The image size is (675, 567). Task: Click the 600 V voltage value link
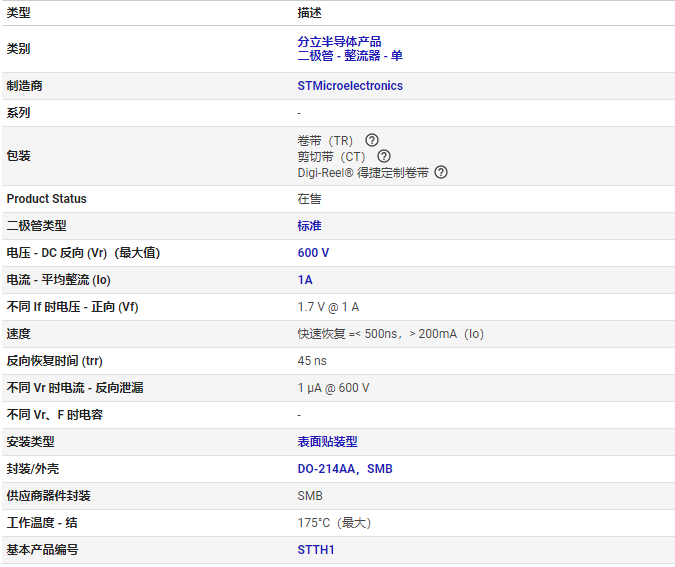(313, 253)
